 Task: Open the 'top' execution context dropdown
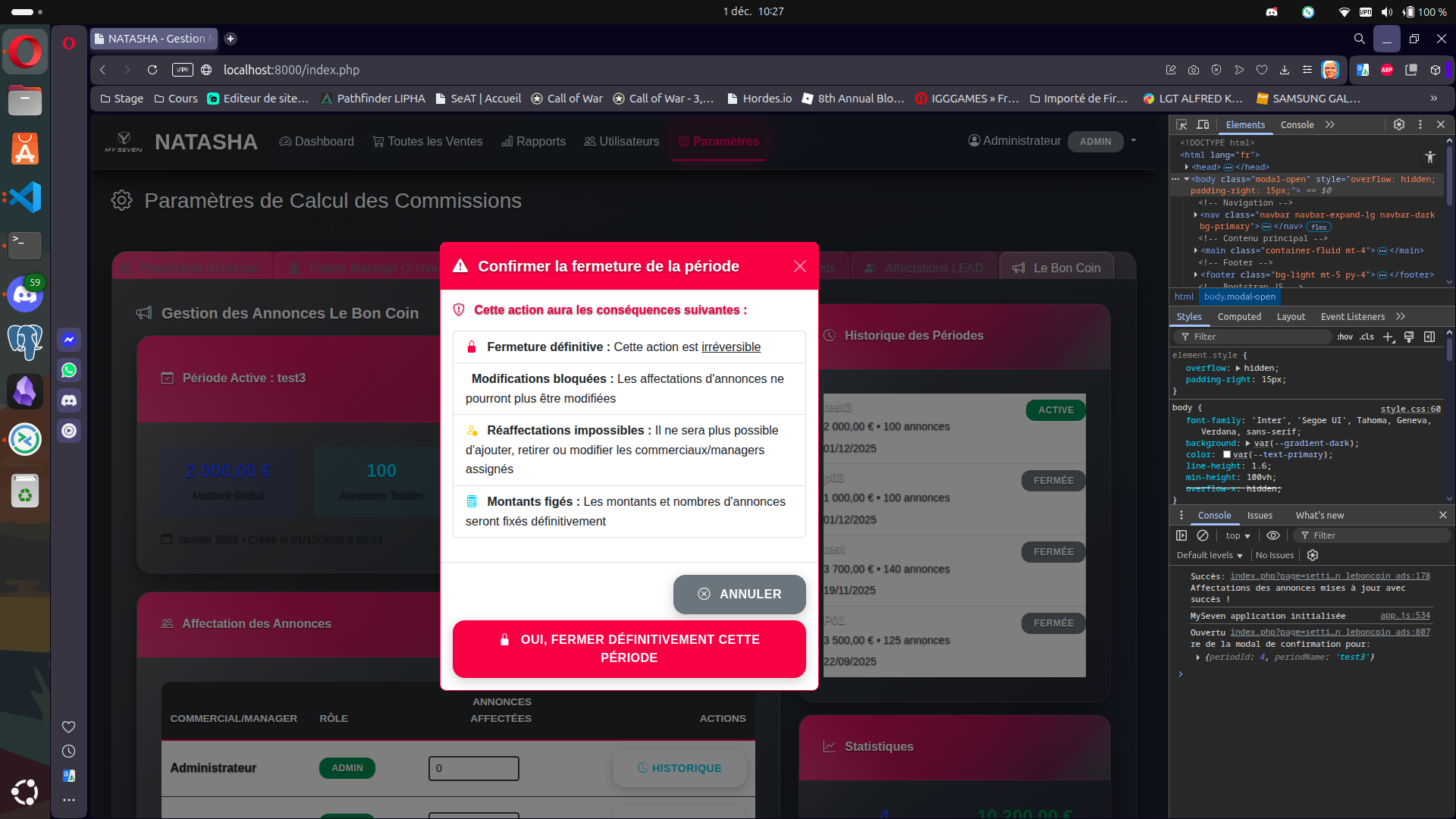pos(1238,536)
